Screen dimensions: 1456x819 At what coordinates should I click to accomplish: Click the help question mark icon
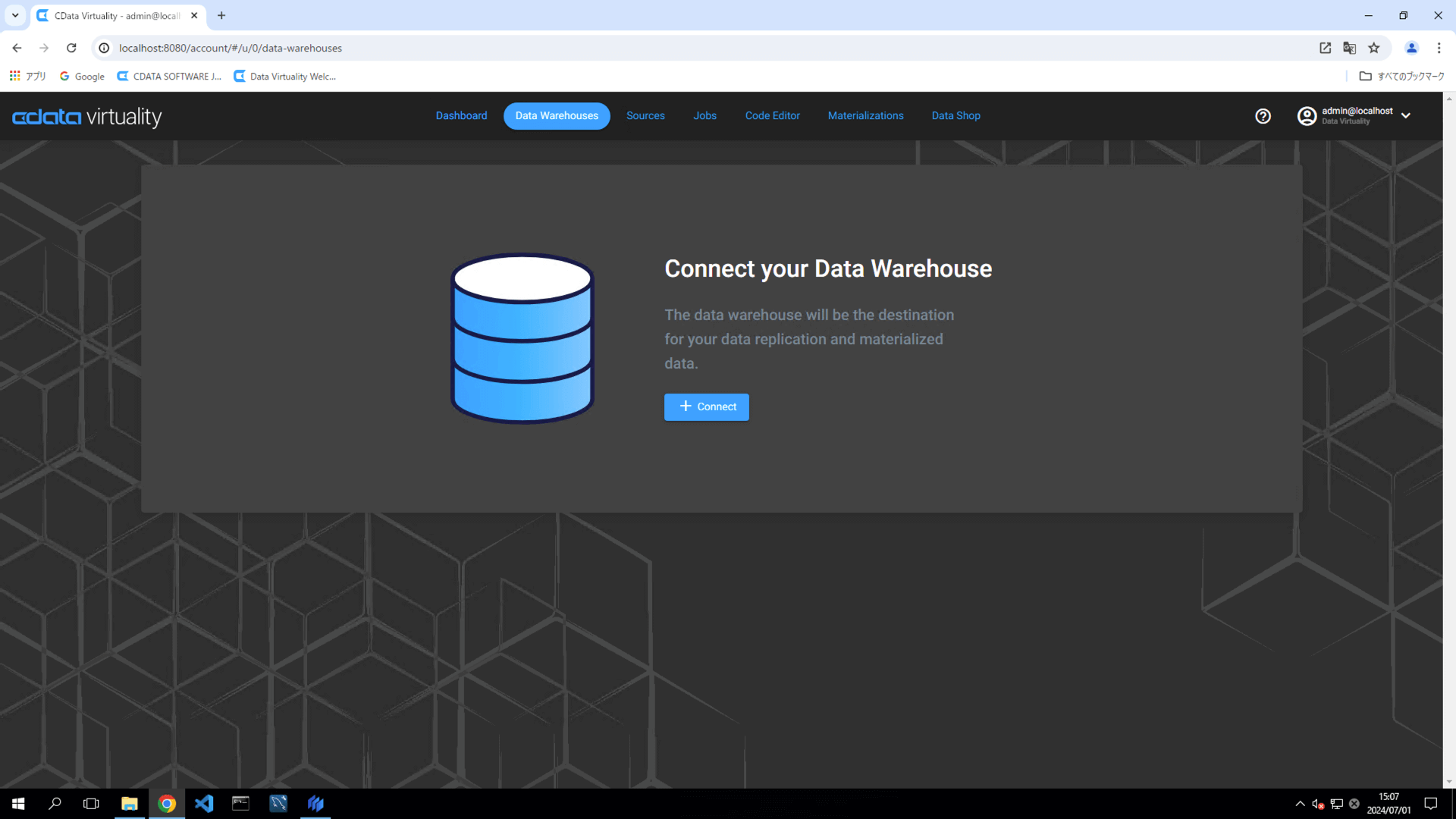[1263, 116]
